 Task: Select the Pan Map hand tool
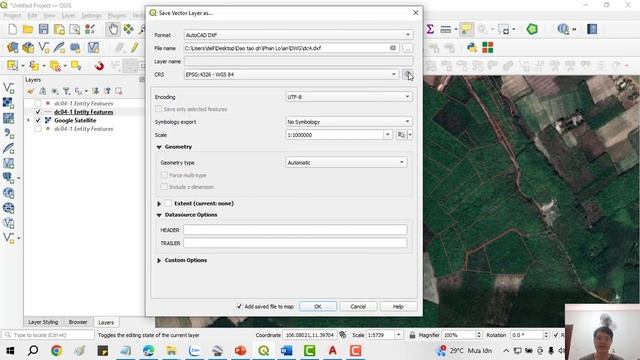113,29
